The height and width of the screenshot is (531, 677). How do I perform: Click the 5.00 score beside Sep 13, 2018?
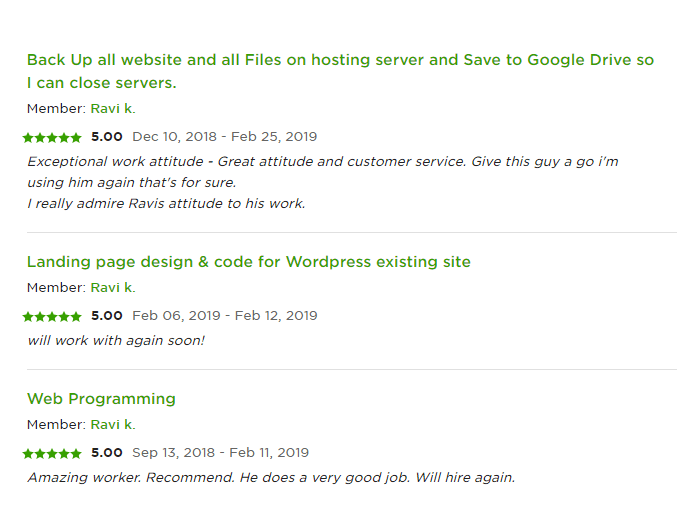pos(107,453)
